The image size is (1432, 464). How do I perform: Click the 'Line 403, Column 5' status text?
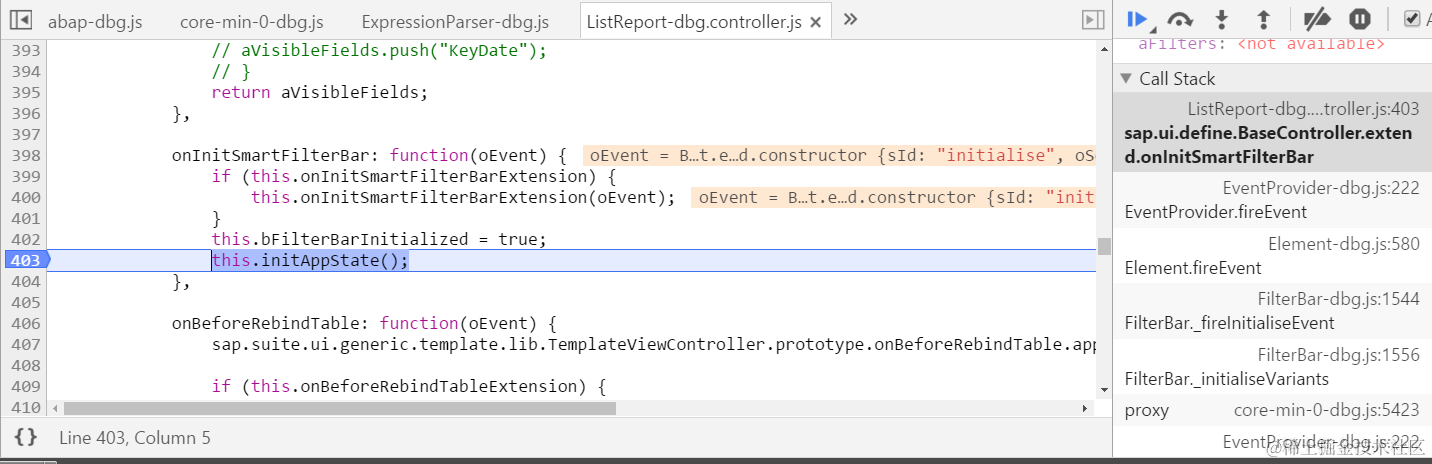point(135,437)
